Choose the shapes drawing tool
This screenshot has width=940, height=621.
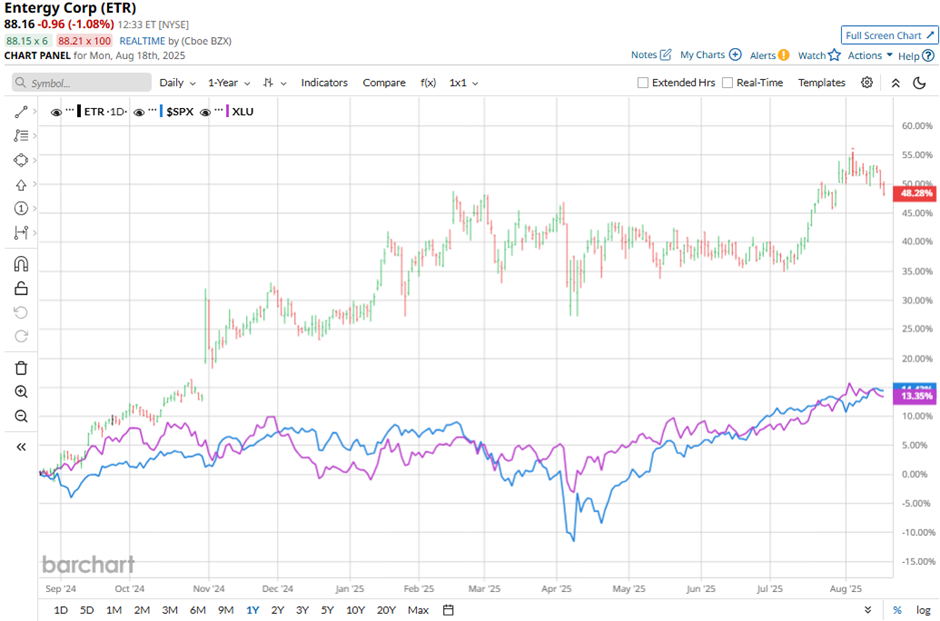click(21, 160)
